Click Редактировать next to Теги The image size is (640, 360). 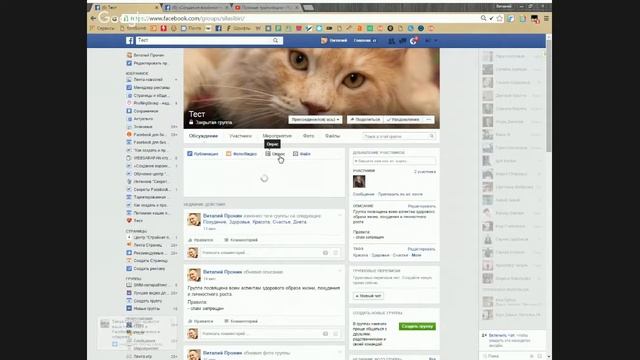click(422, 249)
